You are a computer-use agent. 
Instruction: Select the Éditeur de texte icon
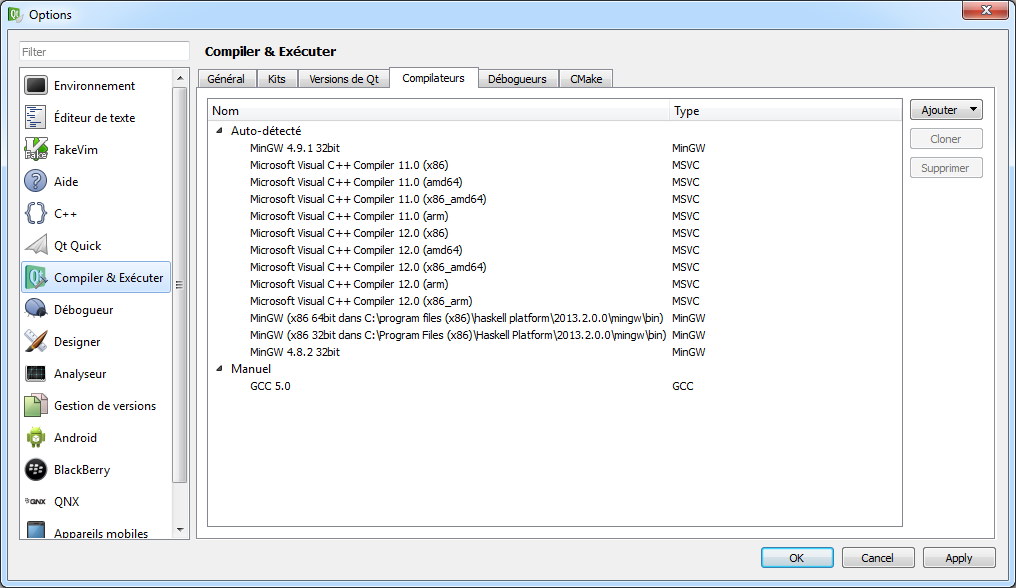pos(36,117)
